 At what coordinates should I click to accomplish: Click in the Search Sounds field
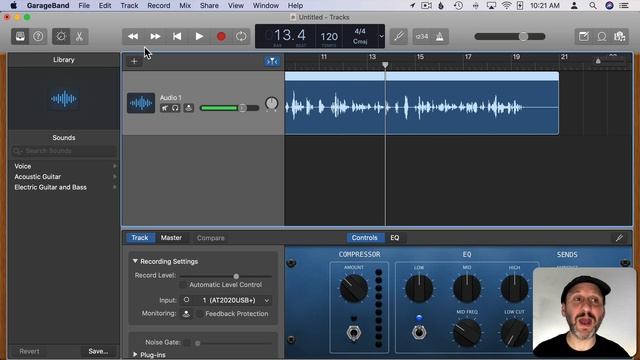(x=64, y=151)
